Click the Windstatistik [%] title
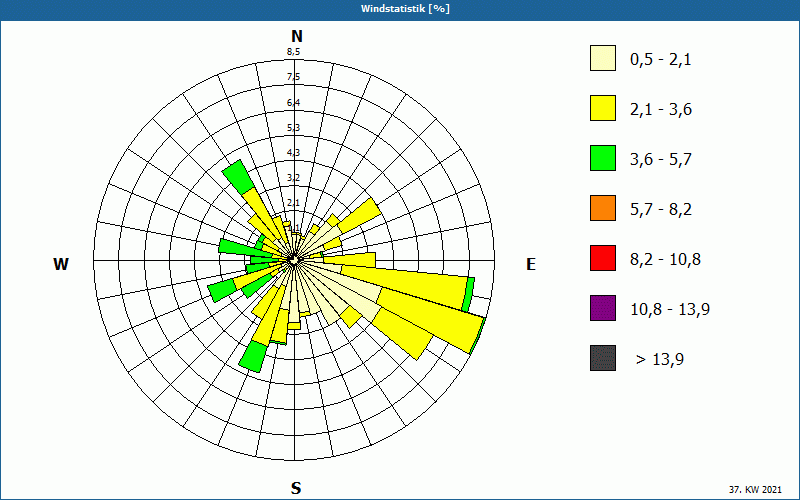Screen dimensions: 800x500 click(x=405, y=9)
